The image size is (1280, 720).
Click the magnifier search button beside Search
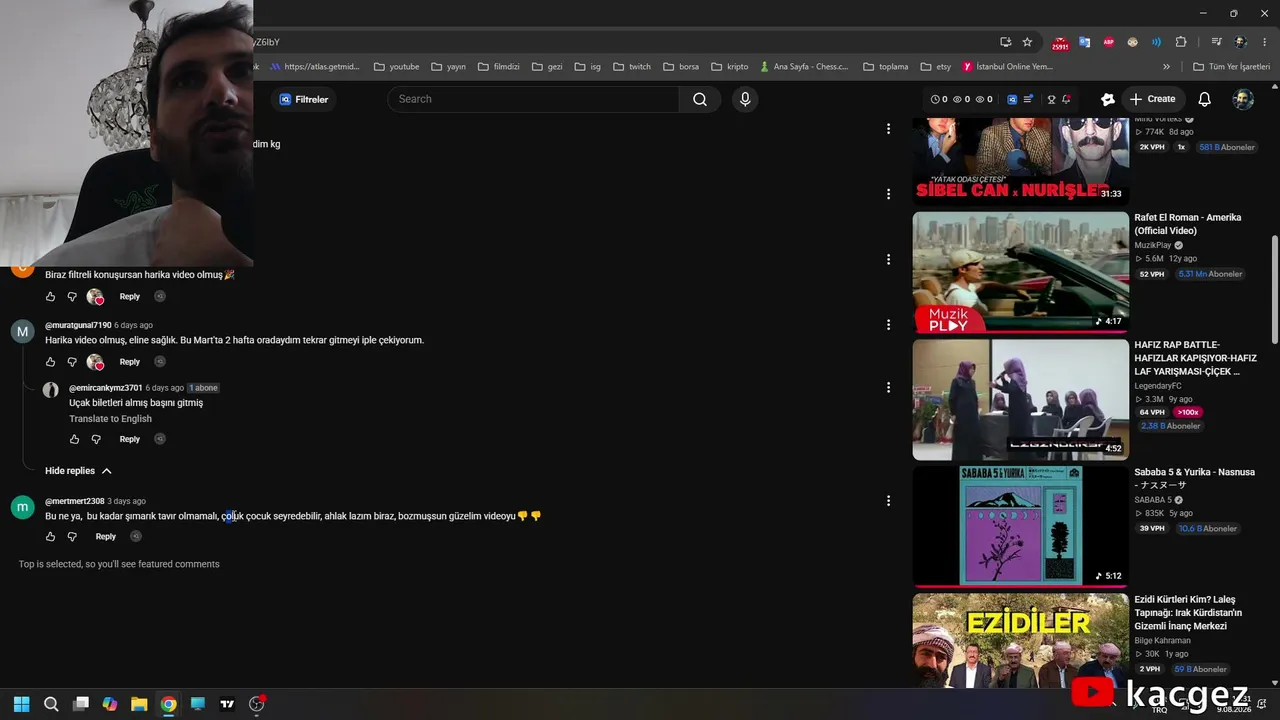click(x=700, y=99)
